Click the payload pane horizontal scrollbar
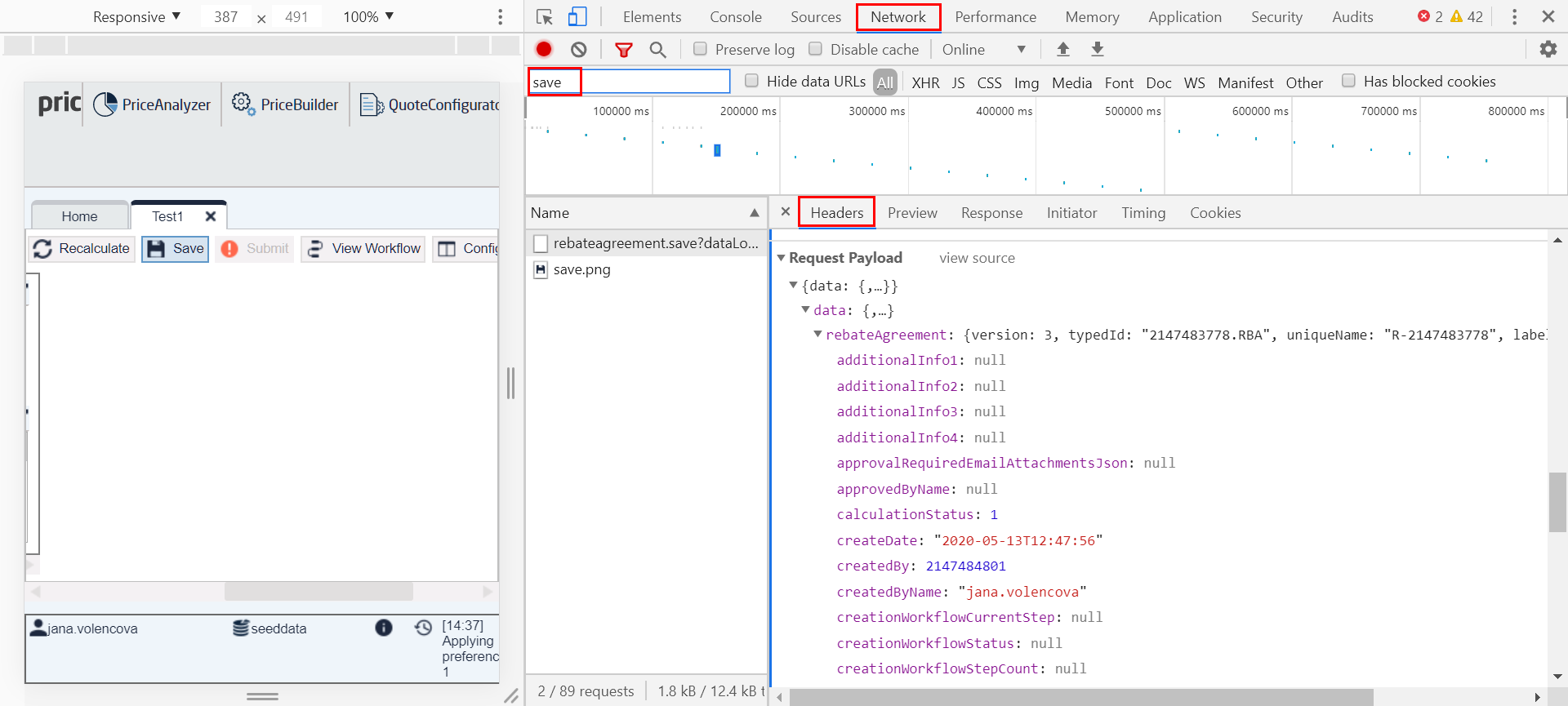 1081,698
